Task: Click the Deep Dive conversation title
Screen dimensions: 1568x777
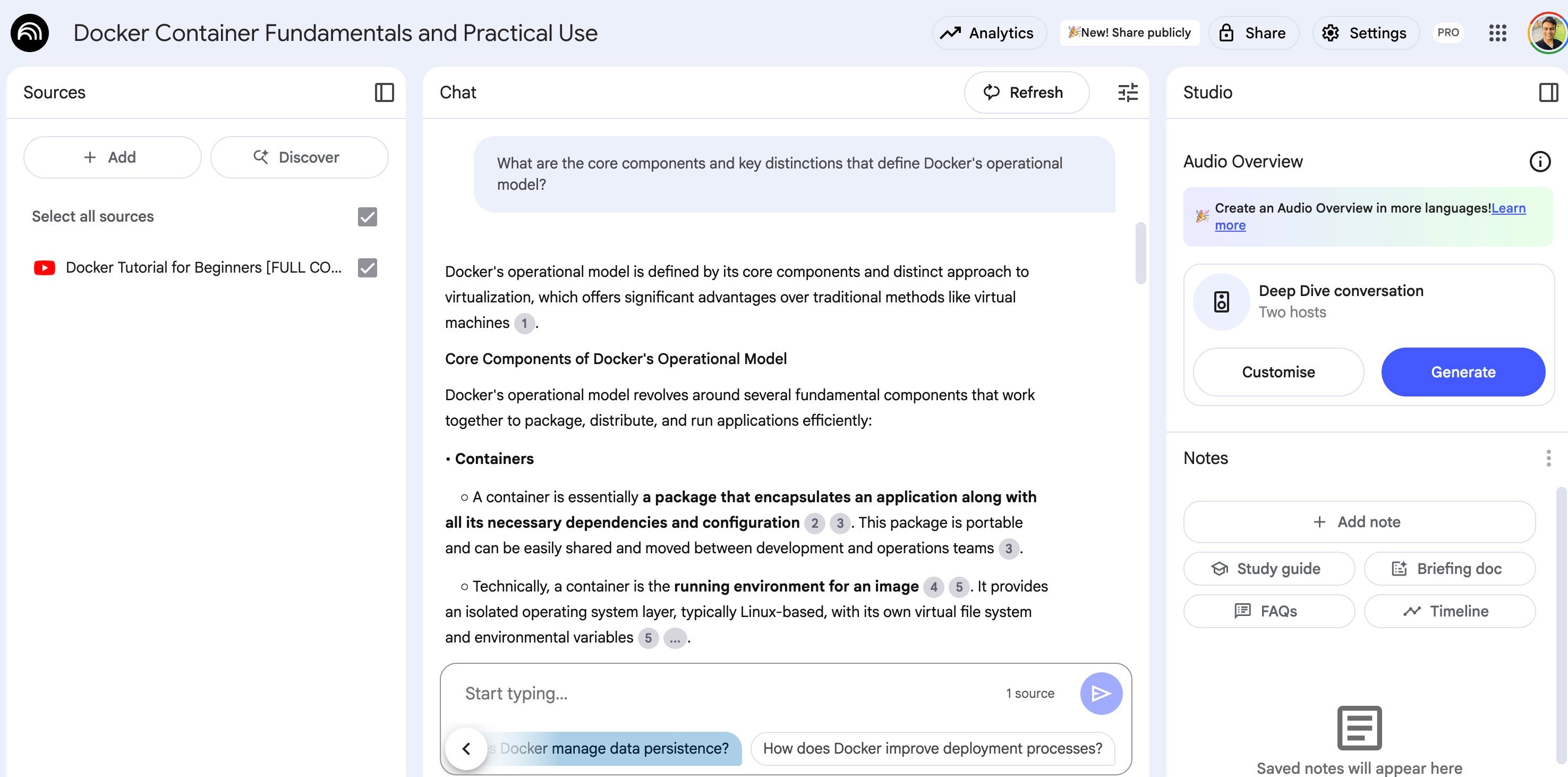Action: [1341, 291]
